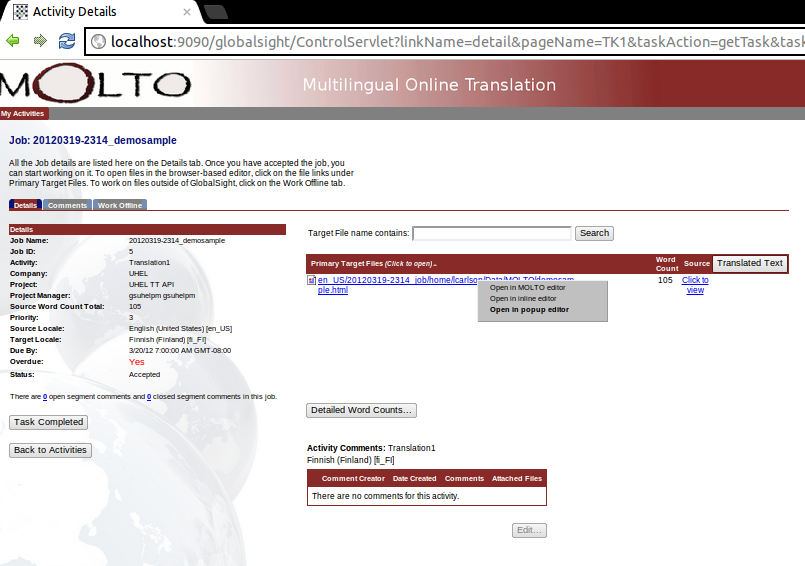Screen dimensions: 805x566
Task: Click the Job Name value in Details
Action: tap(177, 240)
